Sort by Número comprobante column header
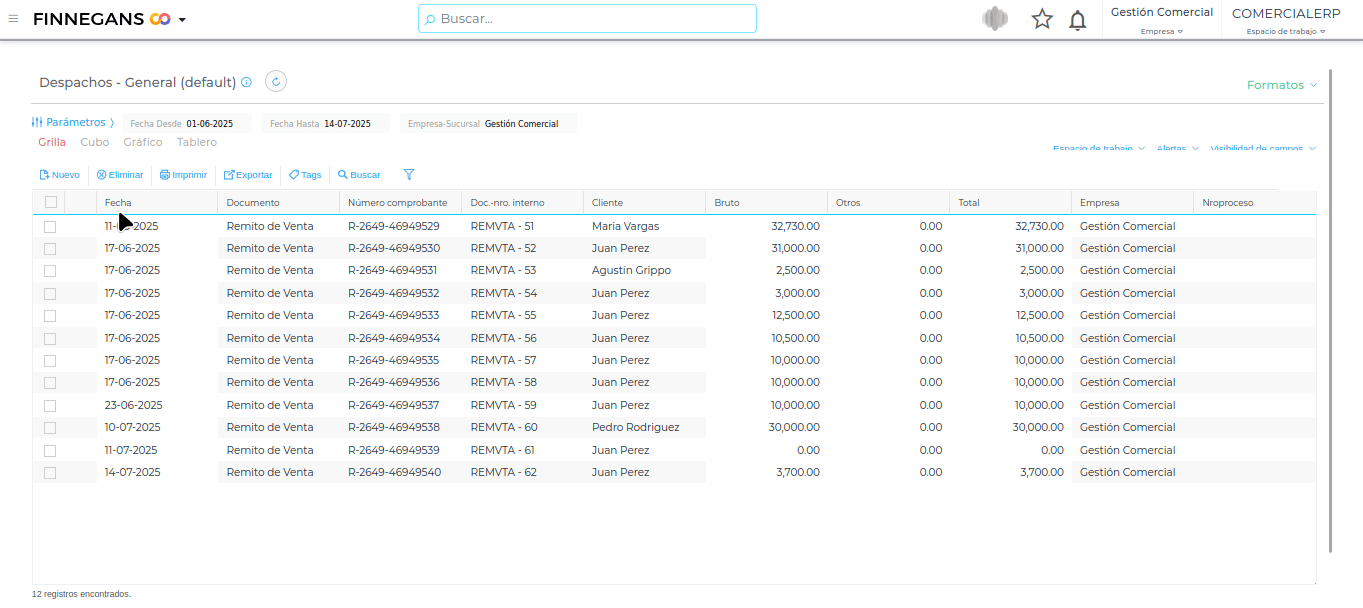The image size is (1363, 608). [400, 202]
